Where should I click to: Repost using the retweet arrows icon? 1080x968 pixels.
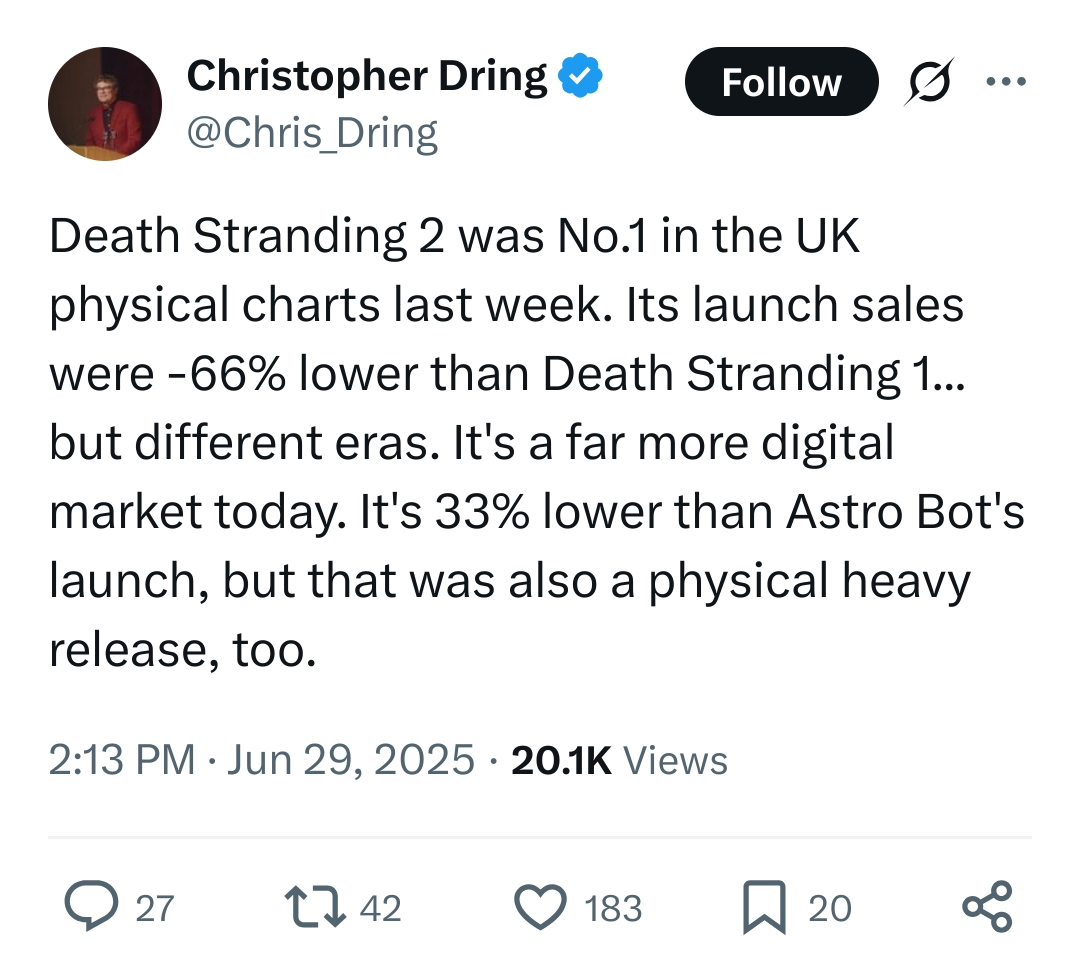(315, 907)
